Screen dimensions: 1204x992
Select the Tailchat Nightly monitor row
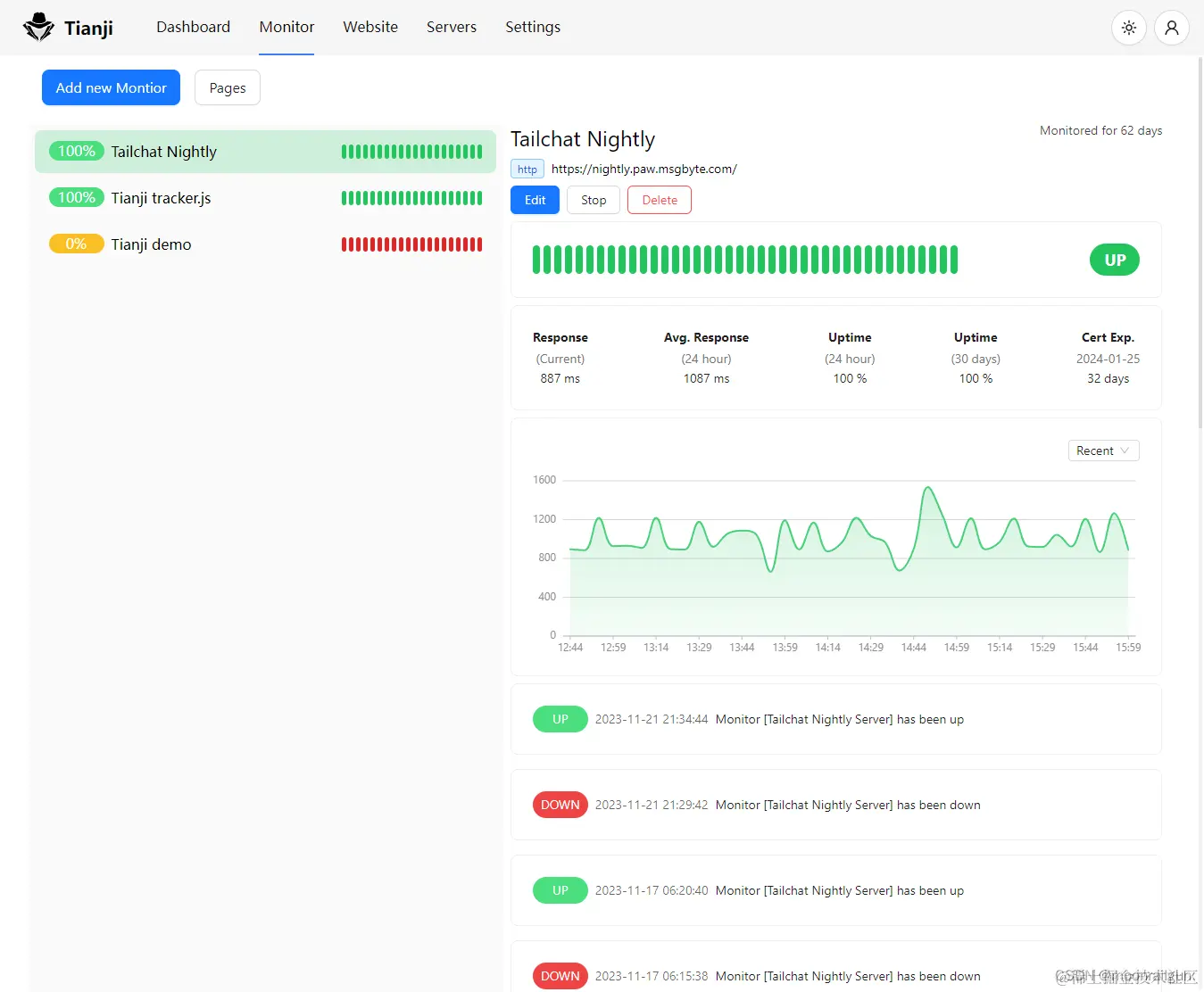[x=265, y=152]
